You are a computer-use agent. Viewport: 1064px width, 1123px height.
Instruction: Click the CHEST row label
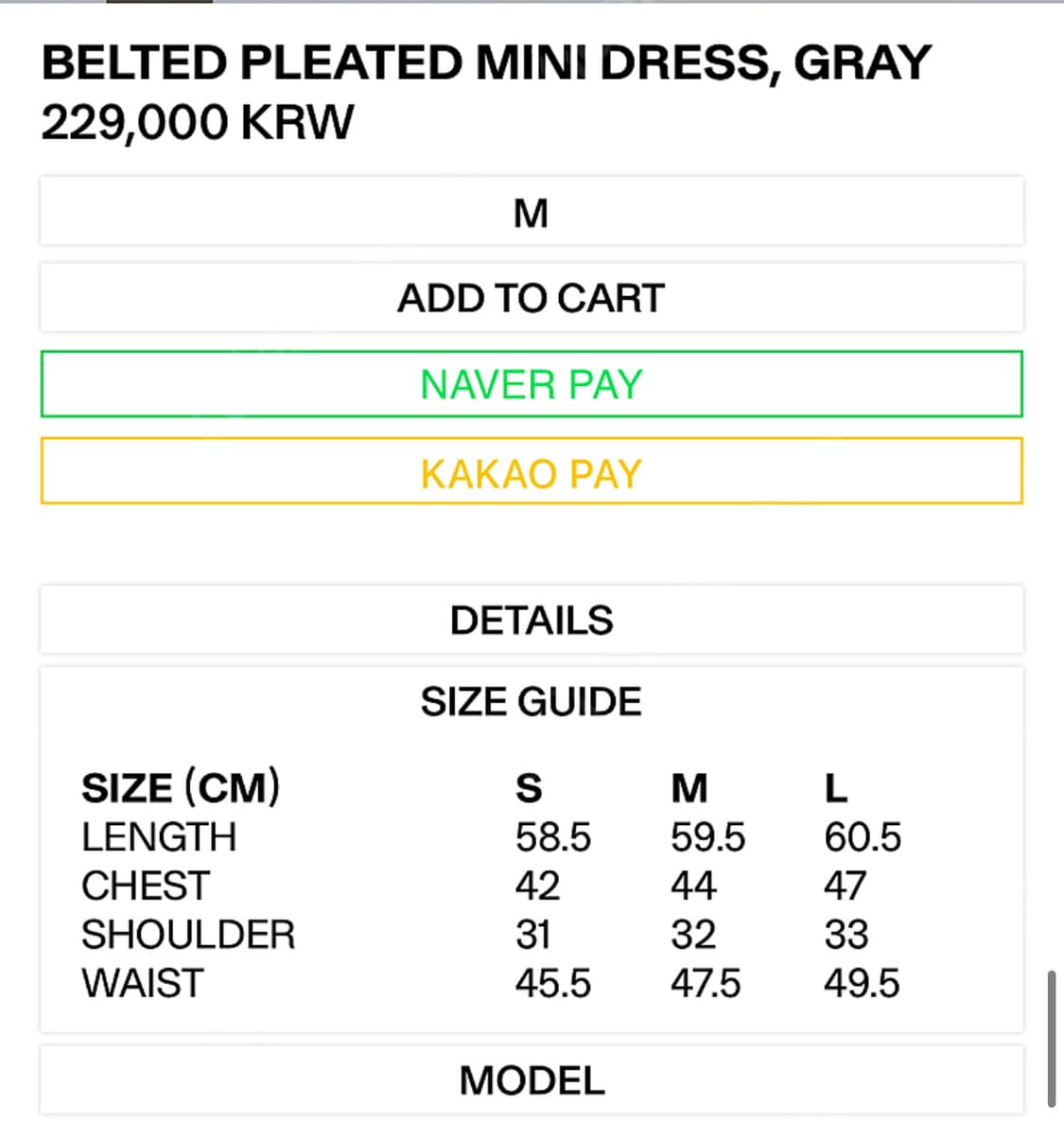coord(145,886)
